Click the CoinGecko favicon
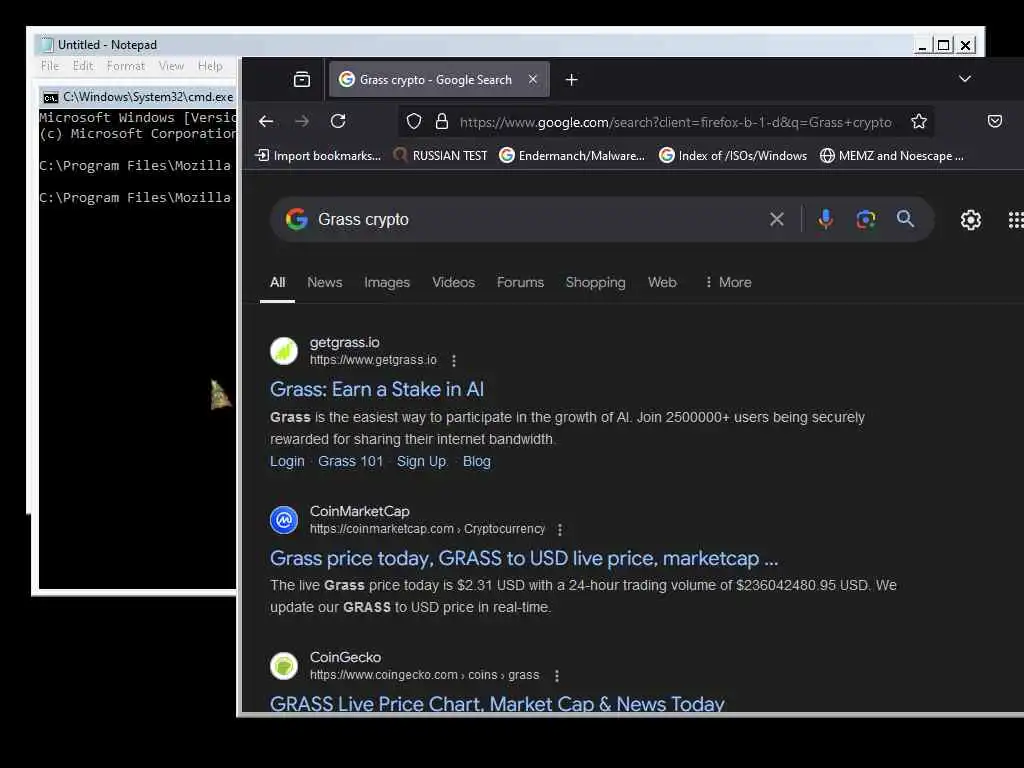 (284, 666)
